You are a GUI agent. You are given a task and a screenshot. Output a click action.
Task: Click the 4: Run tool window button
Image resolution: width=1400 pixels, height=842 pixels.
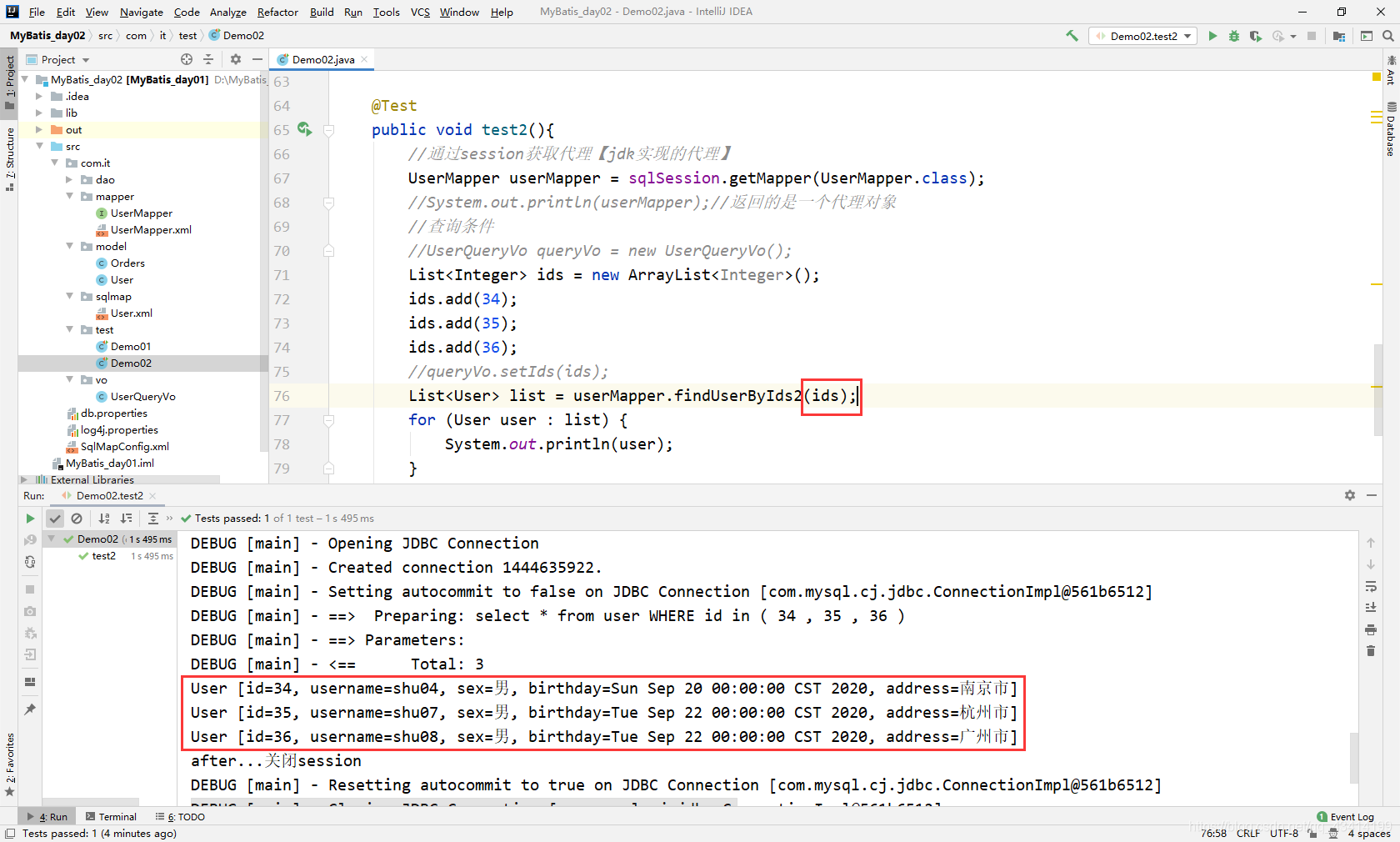48,817
